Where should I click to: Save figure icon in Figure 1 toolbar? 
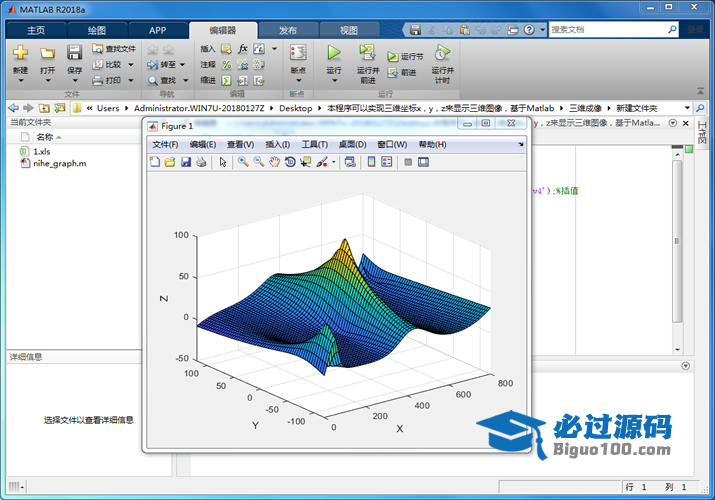pyautogui.click(x=186, y=162)
